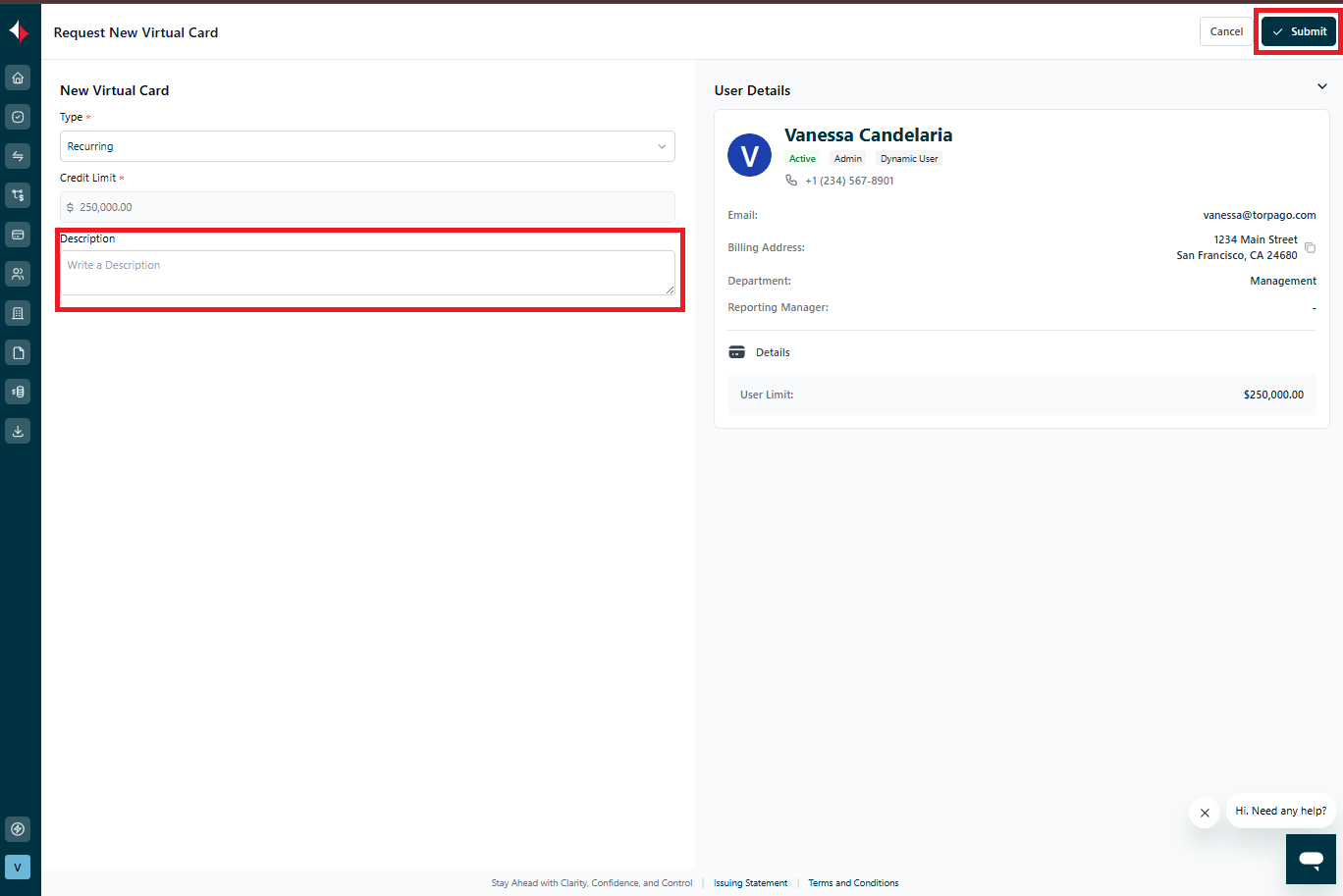Click the User Limit value $250,000.00
The image size is (1343, 896).
coord(1274,395)
